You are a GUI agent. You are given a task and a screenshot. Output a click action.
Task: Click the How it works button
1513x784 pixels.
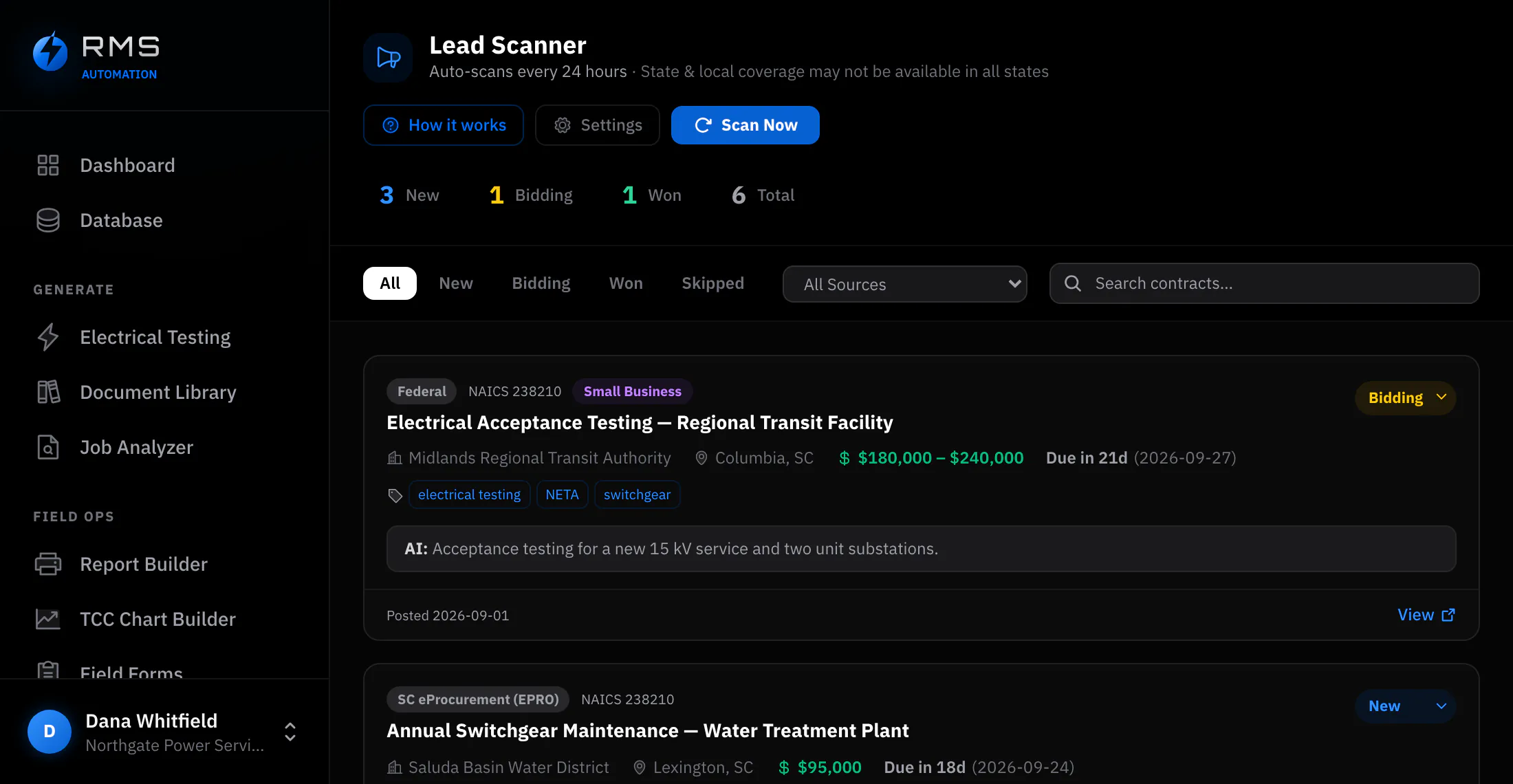[x=444, y=125]
